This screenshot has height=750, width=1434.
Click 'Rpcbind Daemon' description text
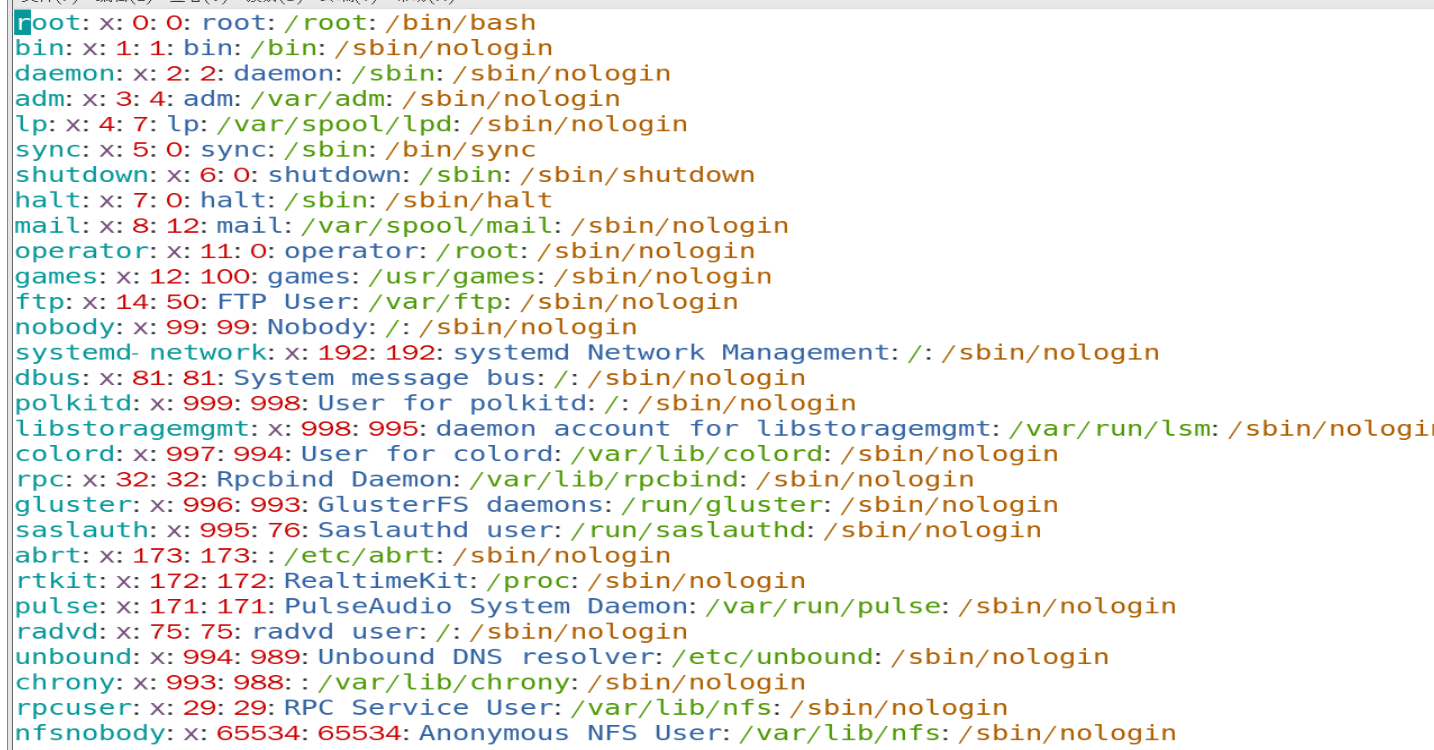pos(334,479)
